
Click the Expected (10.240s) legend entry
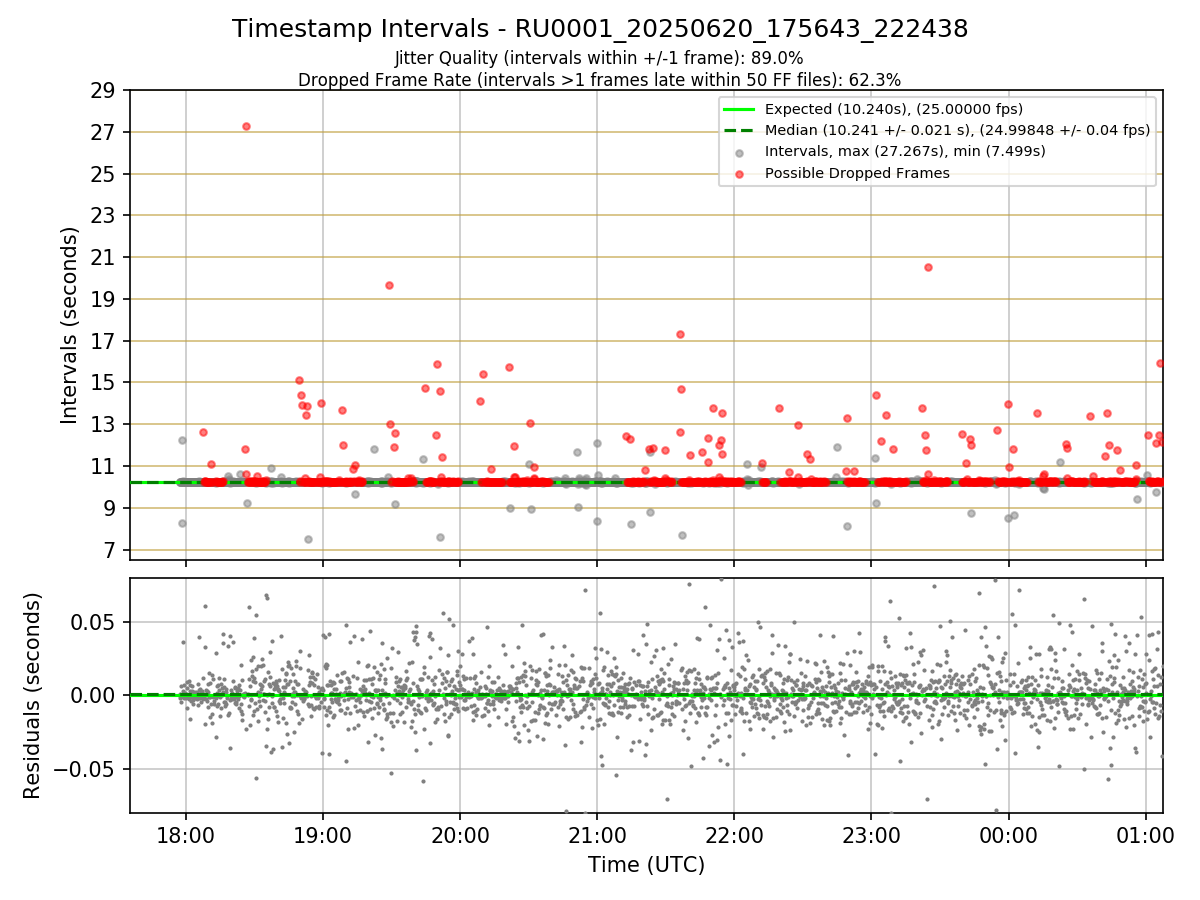click(893, 109)
